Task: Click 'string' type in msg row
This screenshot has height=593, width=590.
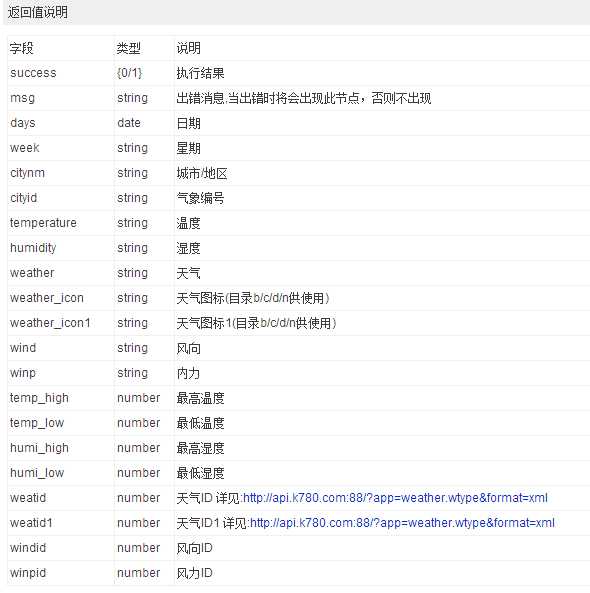Action: (132, 98)
